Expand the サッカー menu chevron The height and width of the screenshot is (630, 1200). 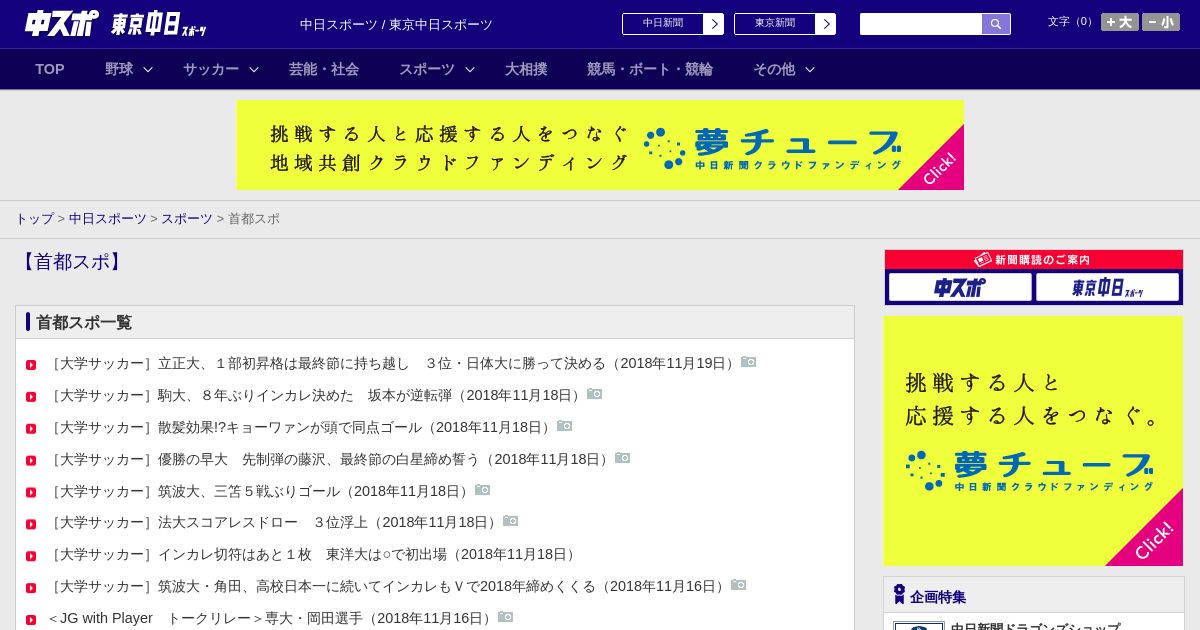pyautogui.click(x=254, y=69)
